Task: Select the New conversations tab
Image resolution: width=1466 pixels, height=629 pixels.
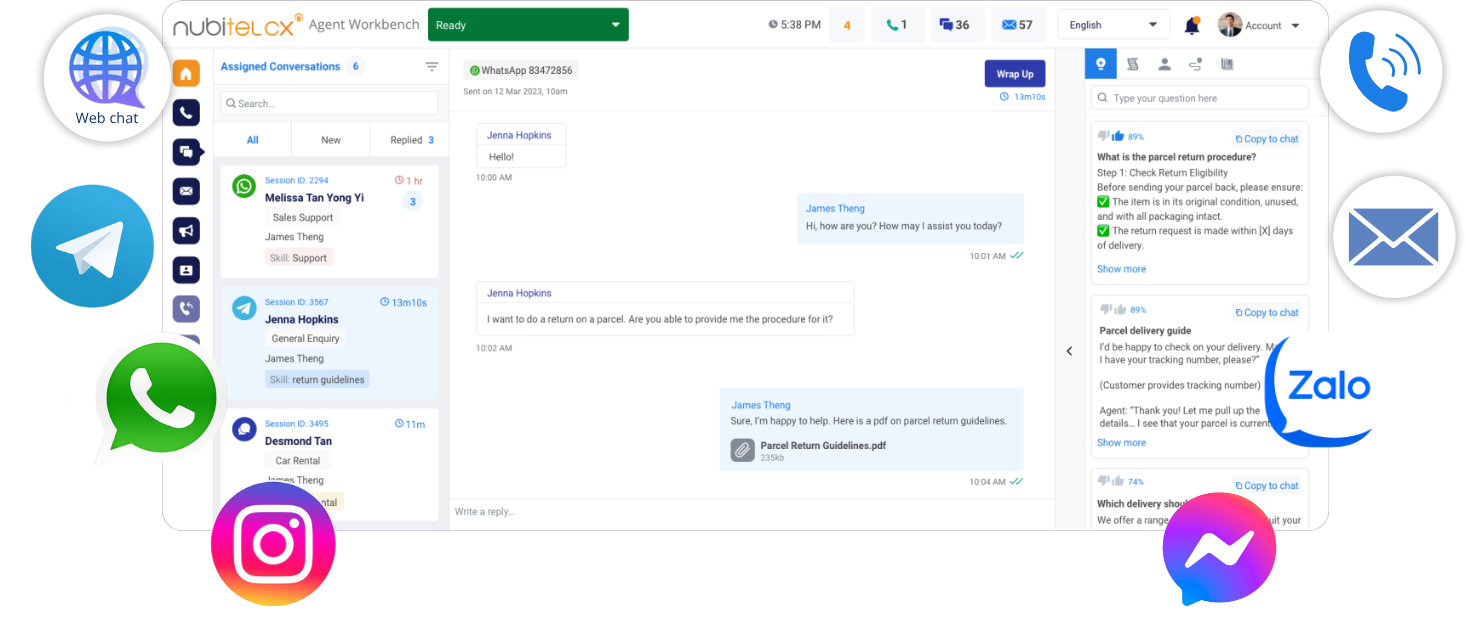Action: (331, 140)
